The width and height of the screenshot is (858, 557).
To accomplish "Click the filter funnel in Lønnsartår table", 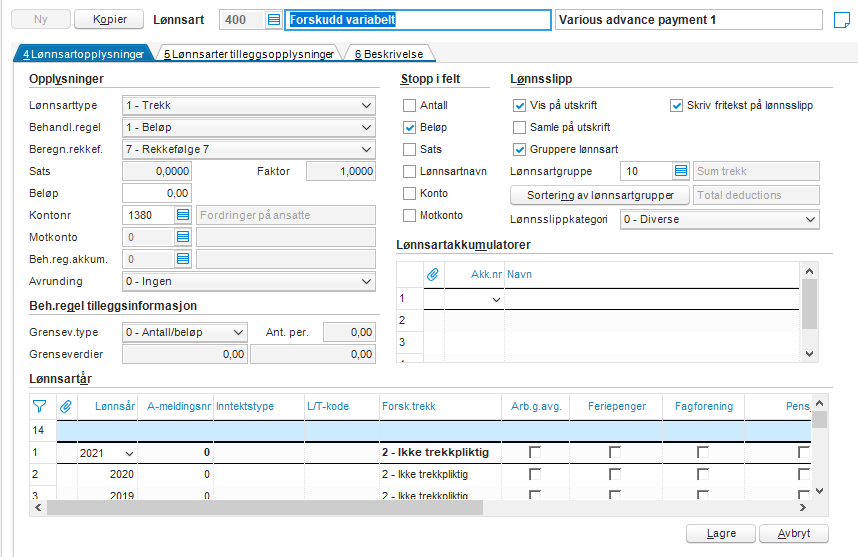I will 39,407.
